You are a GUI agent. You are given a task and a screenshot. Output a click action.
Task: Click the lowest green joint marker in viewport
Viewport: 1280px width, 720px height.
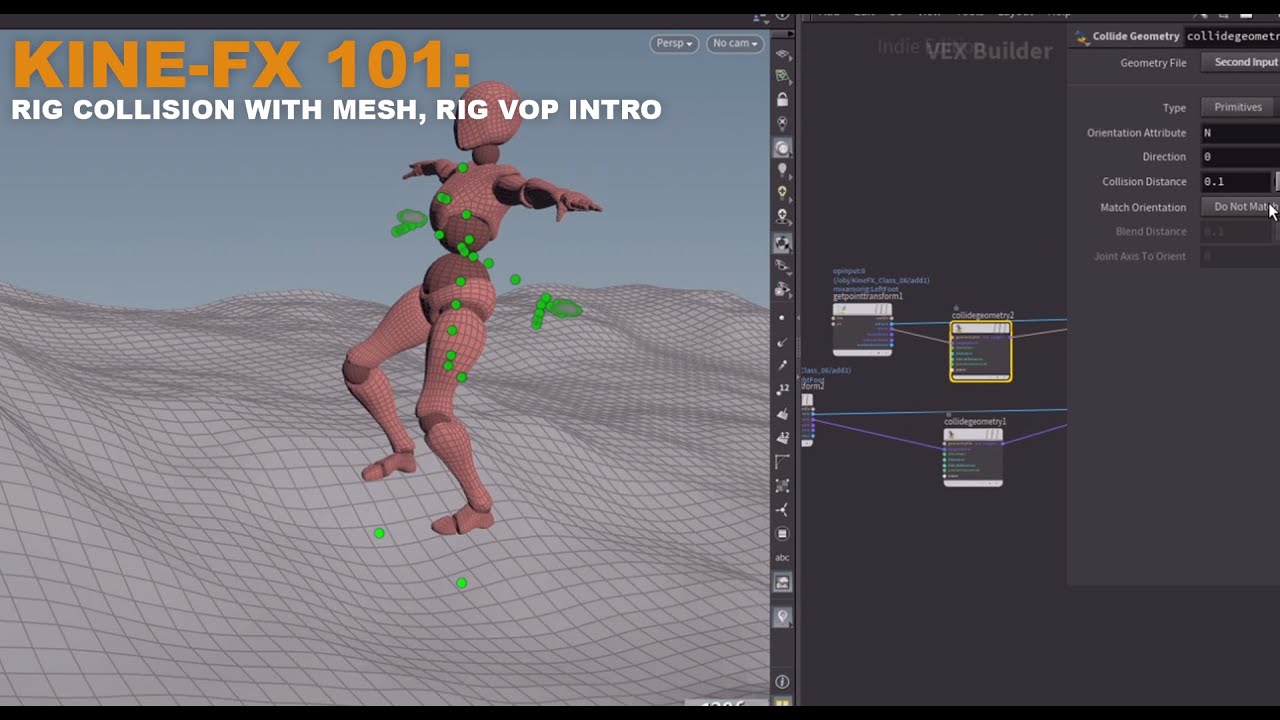(x=461, y=583)
